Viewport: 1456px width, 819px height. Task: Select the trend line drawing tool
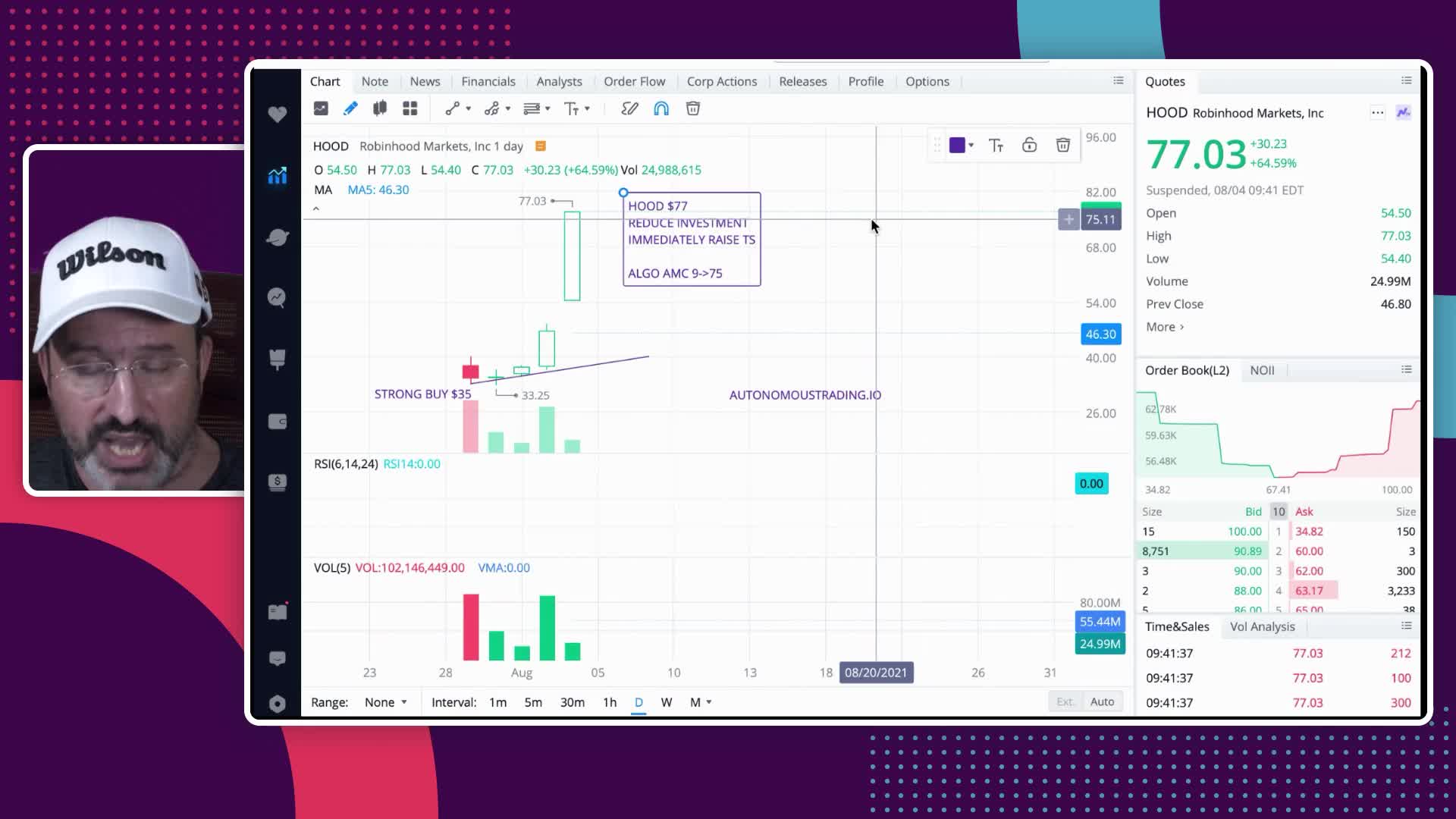[x=452, y=108]
